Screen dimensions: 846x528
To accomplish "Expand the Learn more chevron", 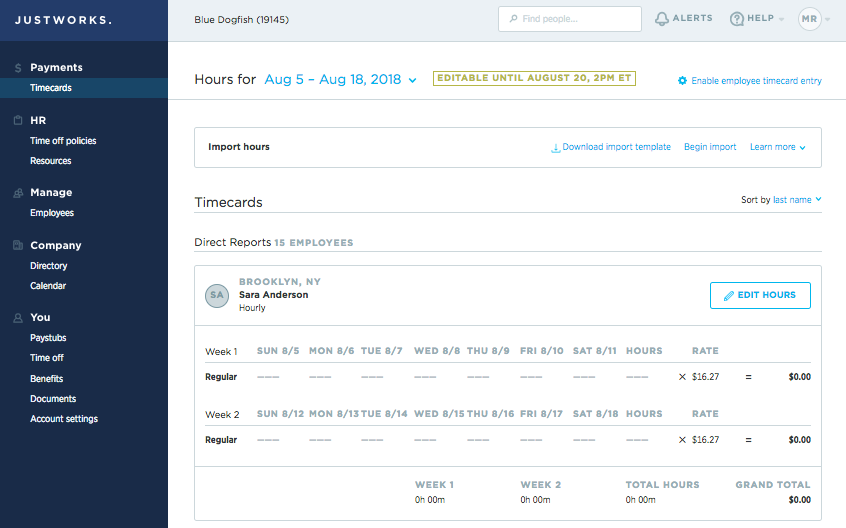I will (802, 148).
